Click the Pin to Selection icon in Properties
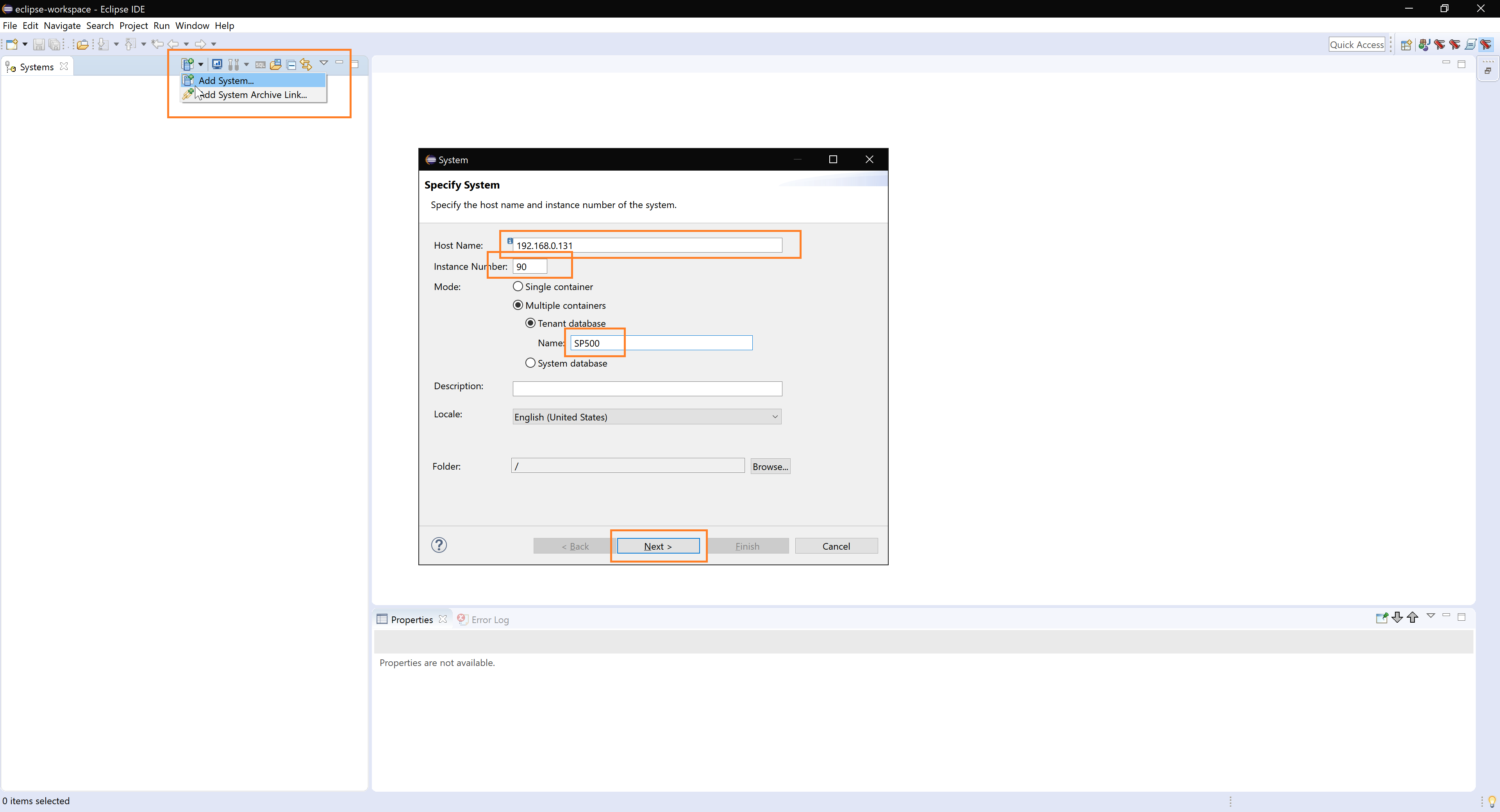 1382,618
